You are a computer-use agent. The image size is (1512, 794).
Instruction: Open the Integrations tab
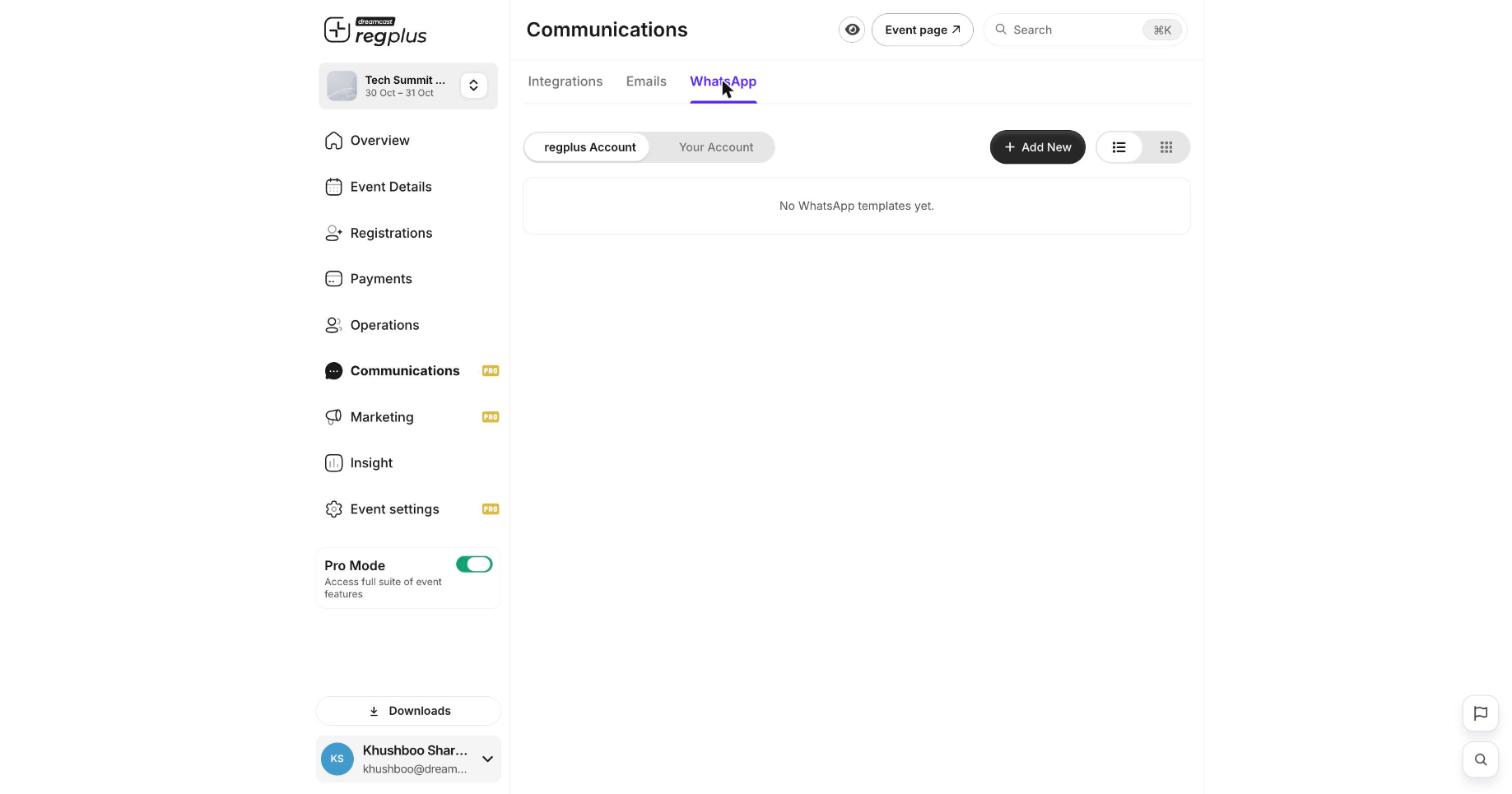[565, 81]
